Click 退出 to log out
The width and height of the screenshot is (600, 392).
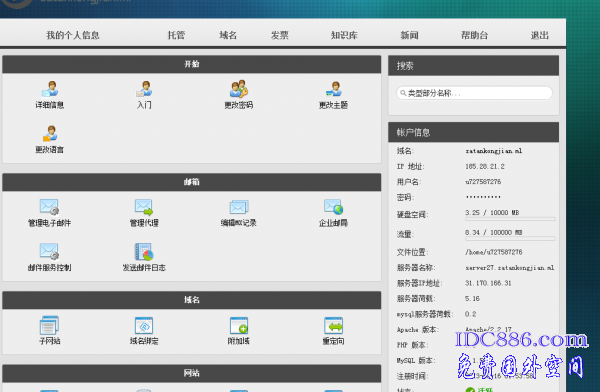click(540, 35)
